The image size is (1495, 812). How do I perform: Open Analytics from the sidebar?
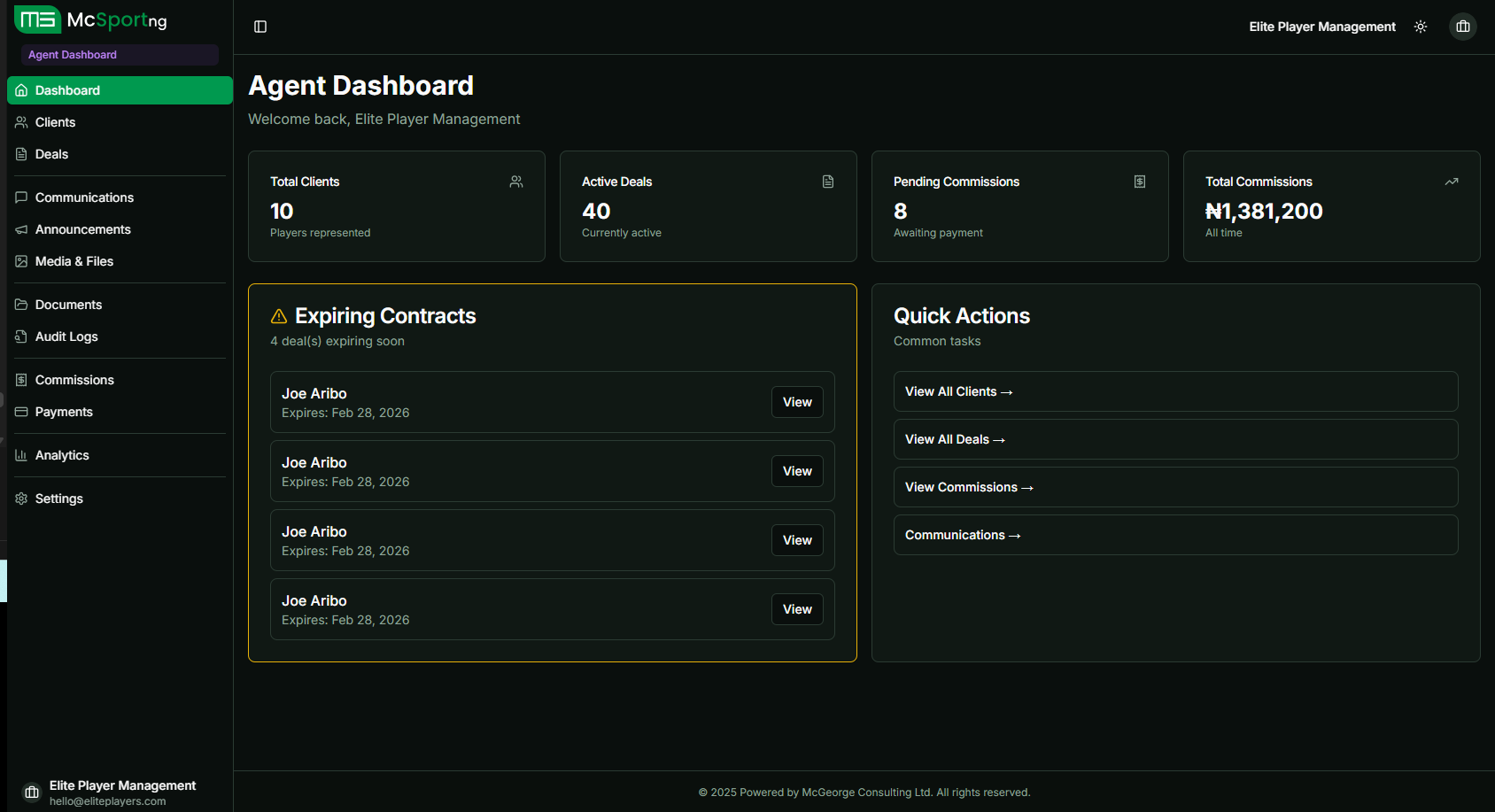pyautogui.click(x=62, y=454)
